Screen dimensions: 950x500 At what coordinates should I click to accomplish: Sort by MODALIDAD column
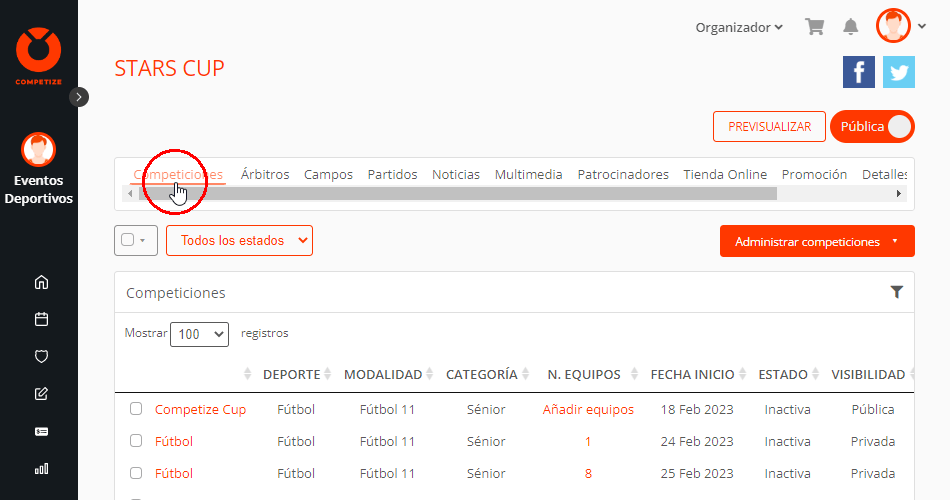click(388, 375)
